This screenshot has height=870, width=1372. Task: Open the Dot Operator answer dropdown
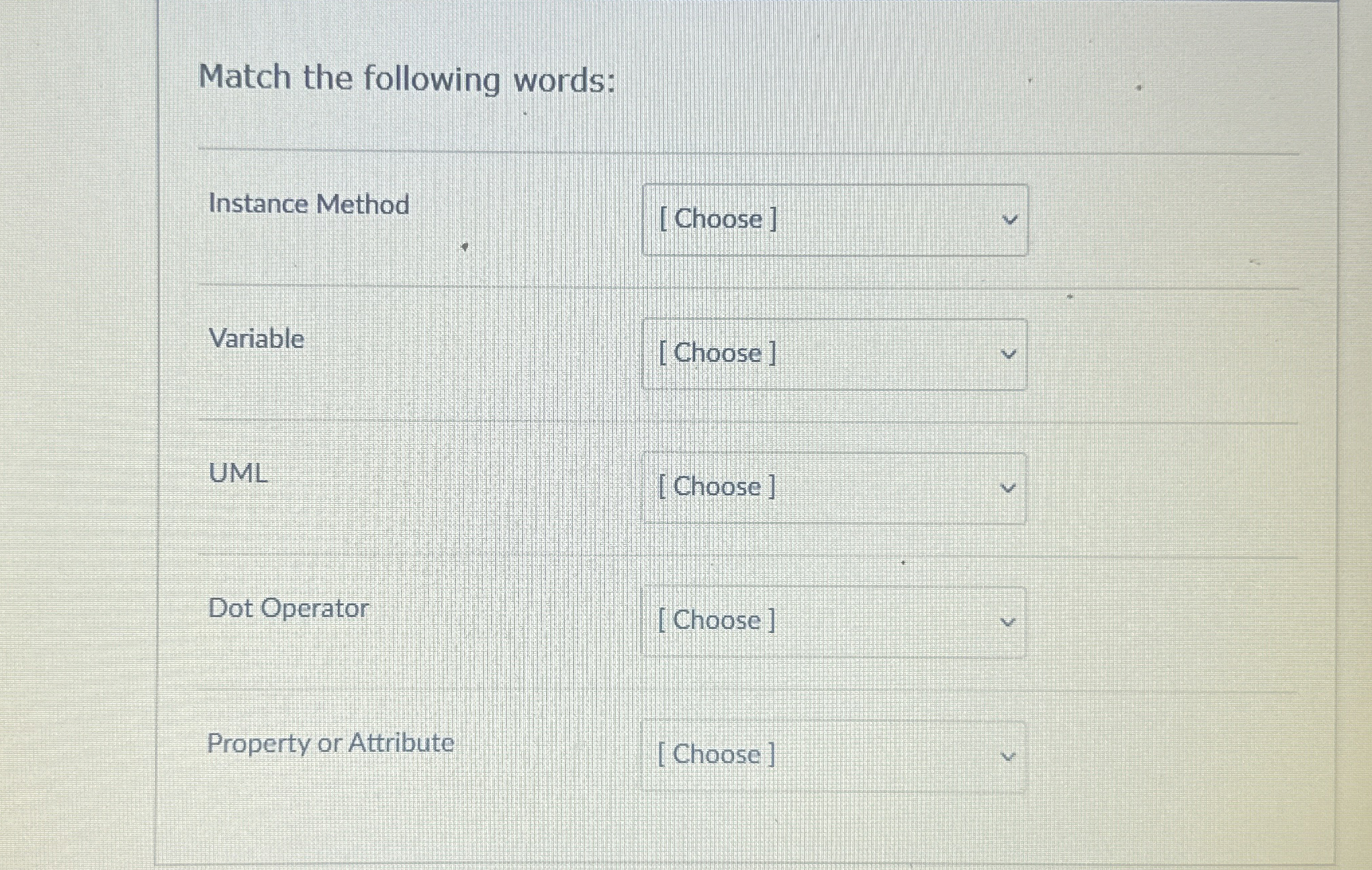click(x=833, y=620)
